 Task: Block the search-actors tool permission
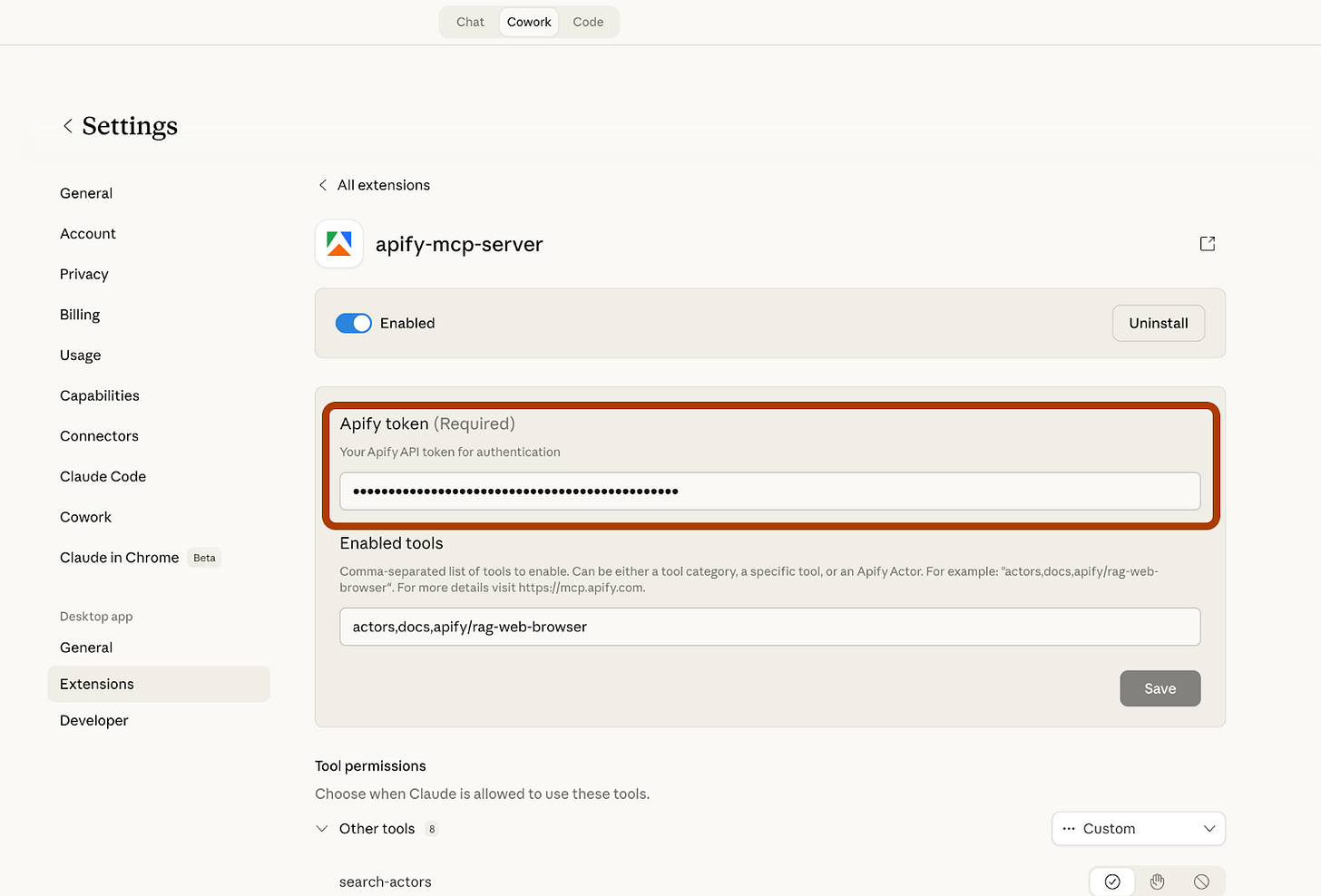click(1201, 881)
